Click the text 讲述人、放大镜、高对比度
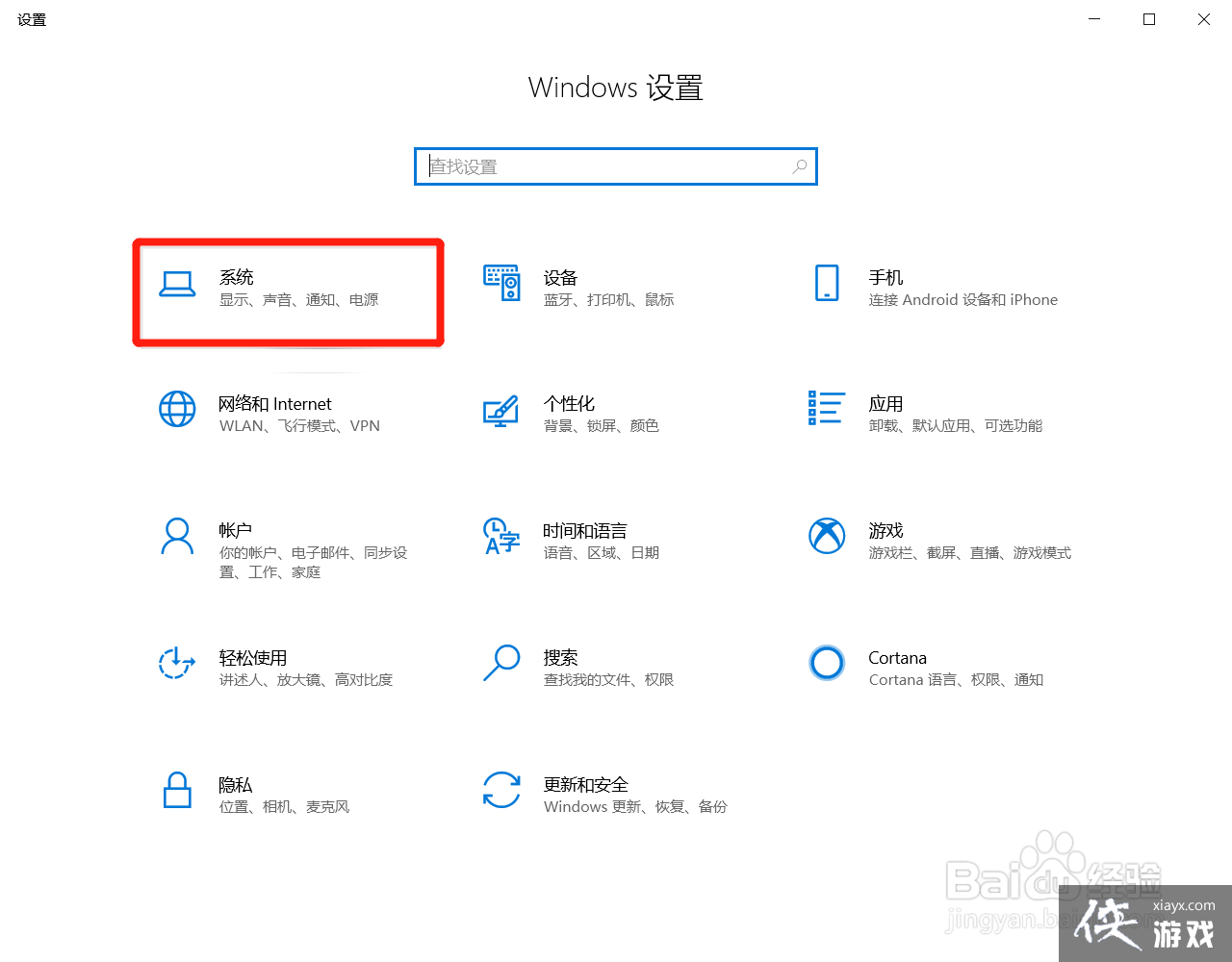Screen dimensions: 1232x962 tap(306, 680)
